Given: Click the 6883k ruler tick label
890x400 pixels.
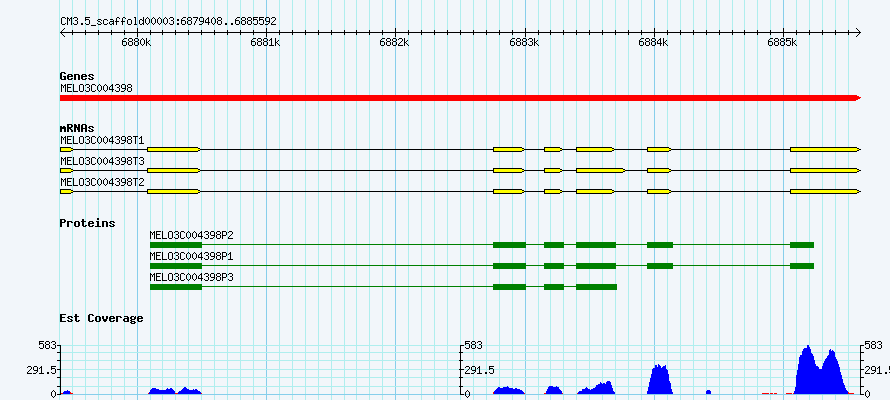Looking at the screenshot, I should pyautogui.click(x=524, y=43).
